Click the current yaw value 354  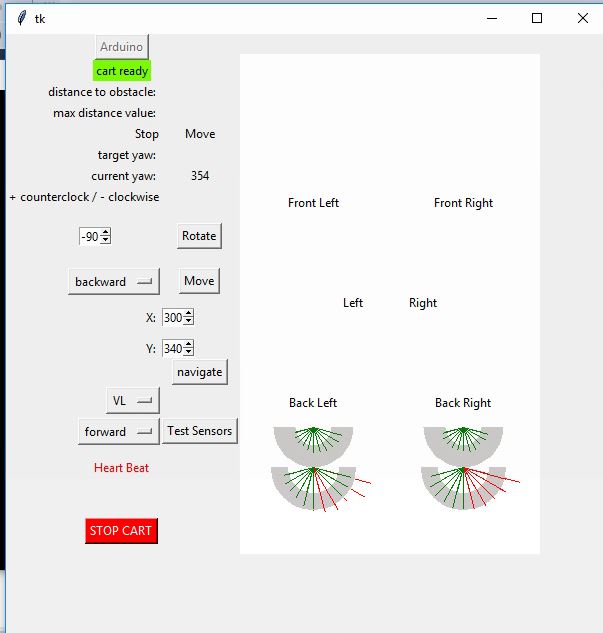pos(200,176)
